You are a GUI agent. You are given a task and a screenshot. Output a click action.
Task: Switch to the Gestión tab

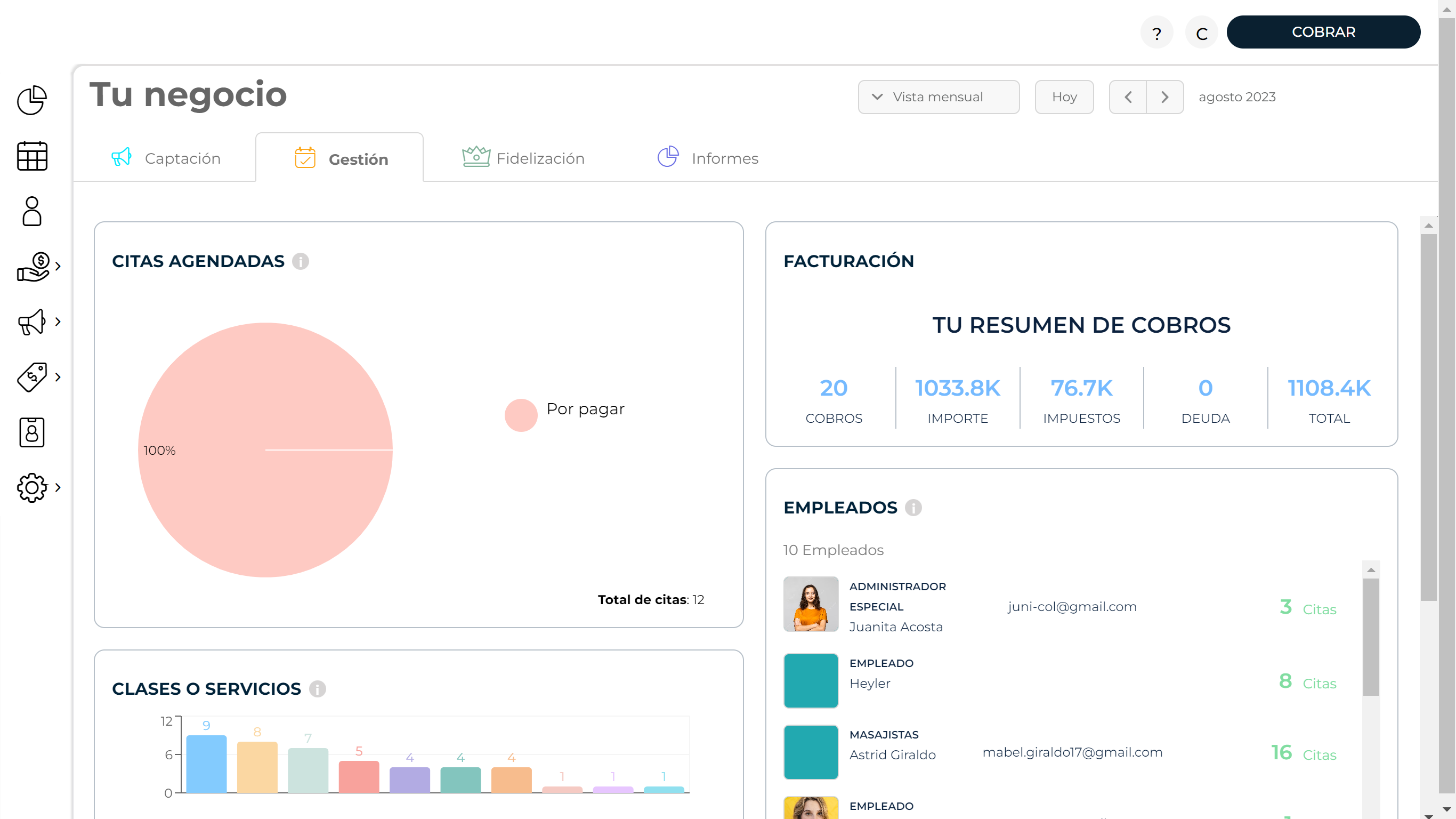pos(339,158)
